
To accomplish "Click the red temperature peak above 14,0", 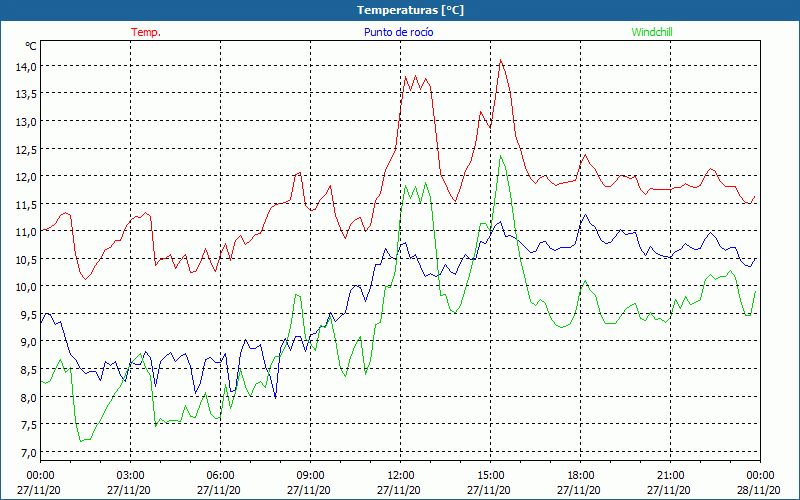I will [501, 60].
